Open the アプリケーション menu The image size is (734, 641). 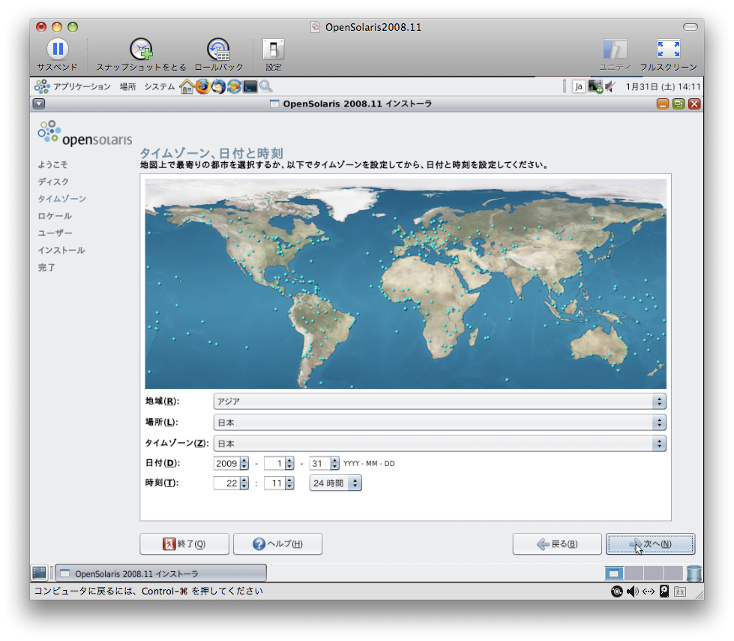[x=81, y=87]
